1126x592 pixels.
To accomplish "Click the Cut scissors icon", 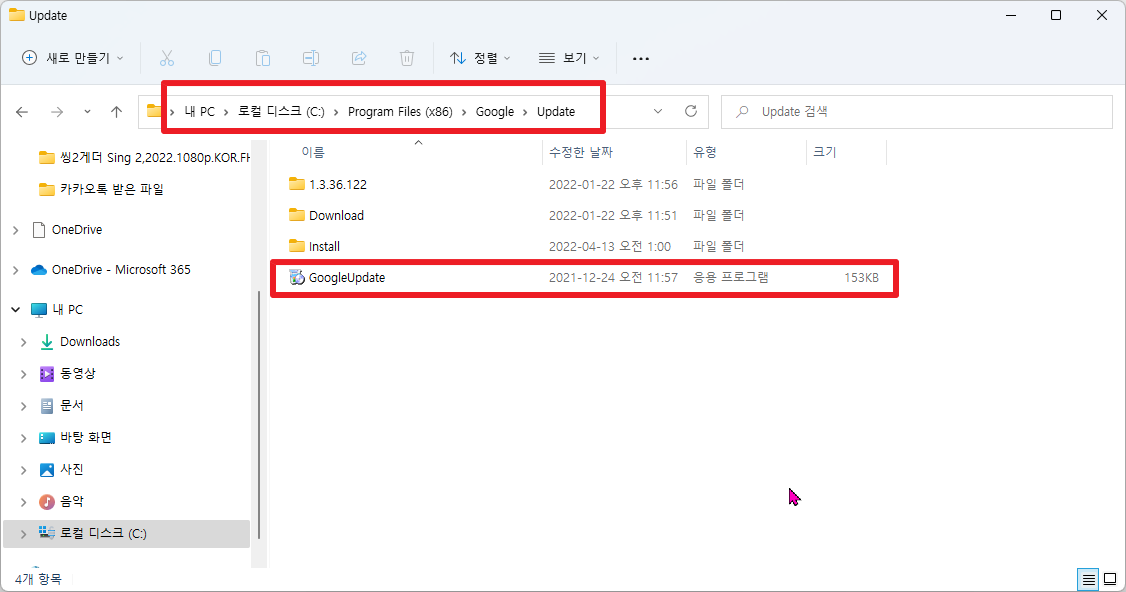I will [167, 58].
